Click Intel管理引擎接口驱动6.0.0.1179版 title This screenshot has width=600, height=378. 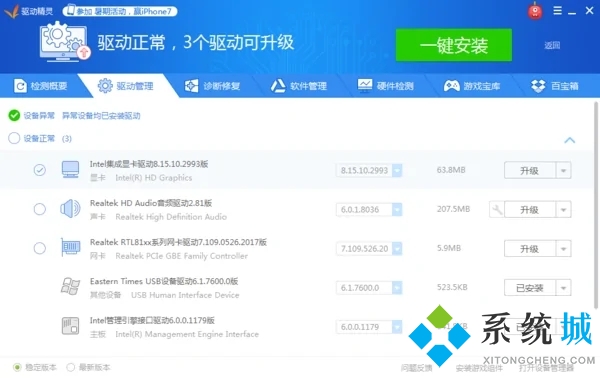152,320
